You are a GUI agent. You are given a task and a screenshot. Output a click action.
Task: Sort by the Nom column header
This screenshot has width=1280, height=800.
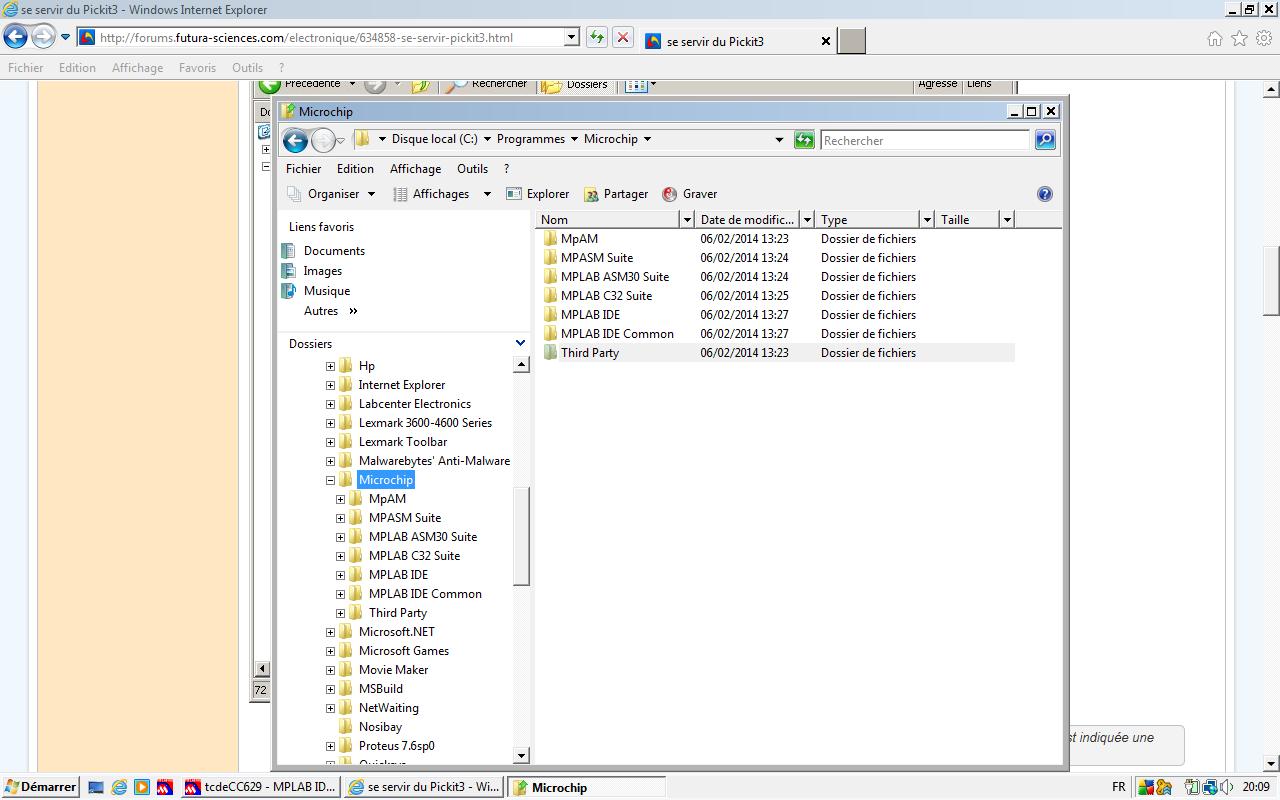click(x=608, y=219)
